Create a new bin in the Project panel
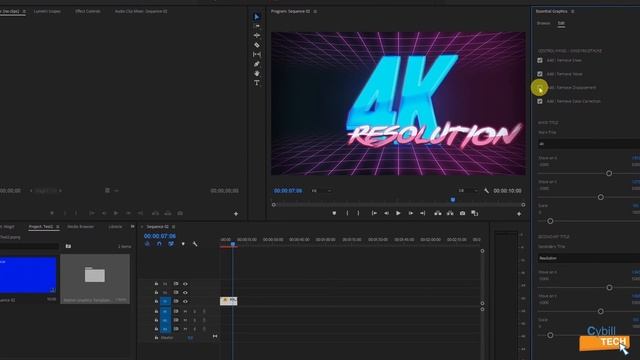Viewport: 640px width, 360px height. click(x=68, y=246)
